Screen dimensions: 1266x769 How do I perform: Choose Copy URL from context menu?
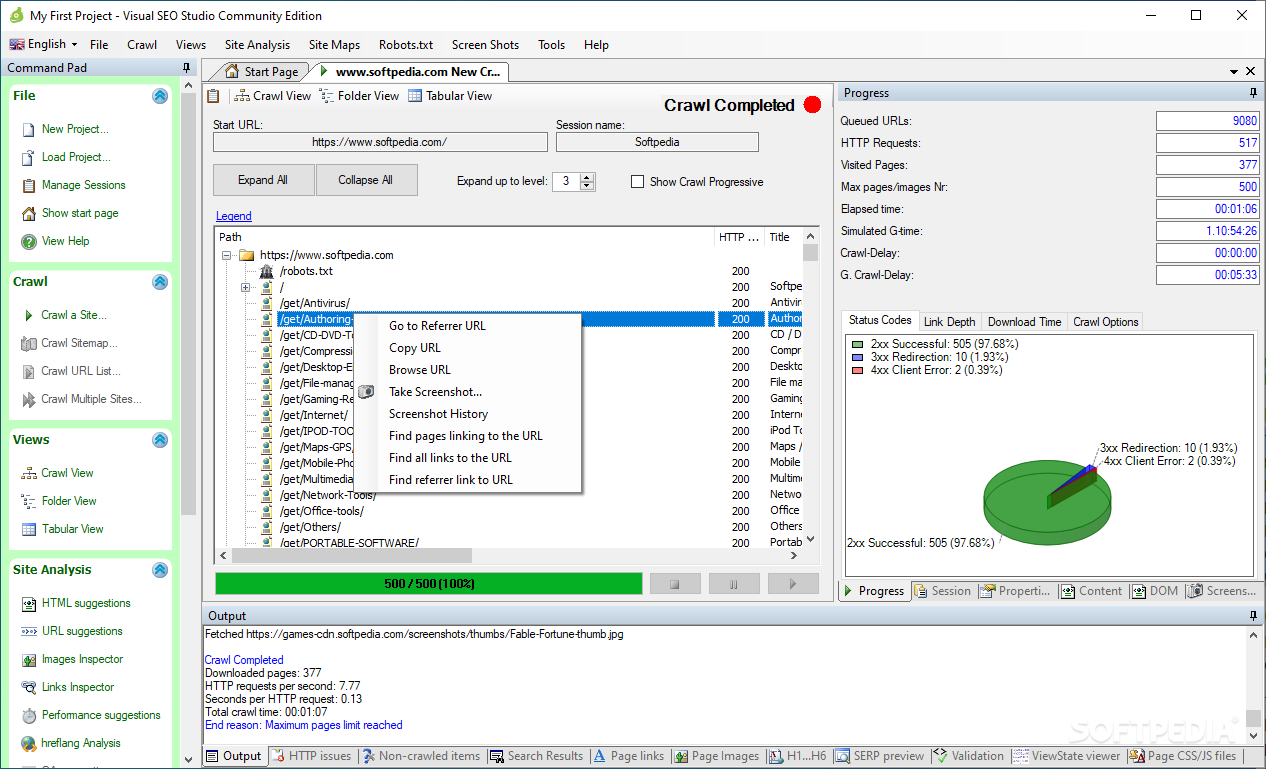[x=415, y=348]
